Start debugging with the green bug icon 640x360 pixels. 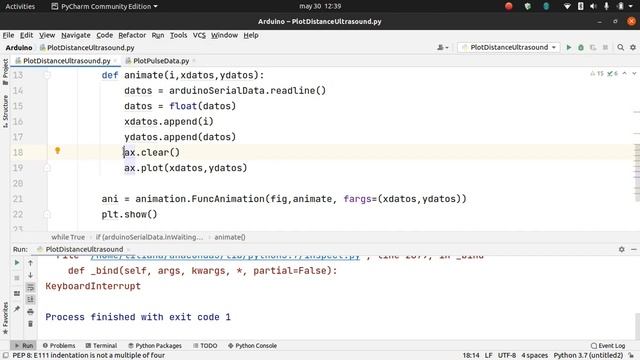coord(581,47)
